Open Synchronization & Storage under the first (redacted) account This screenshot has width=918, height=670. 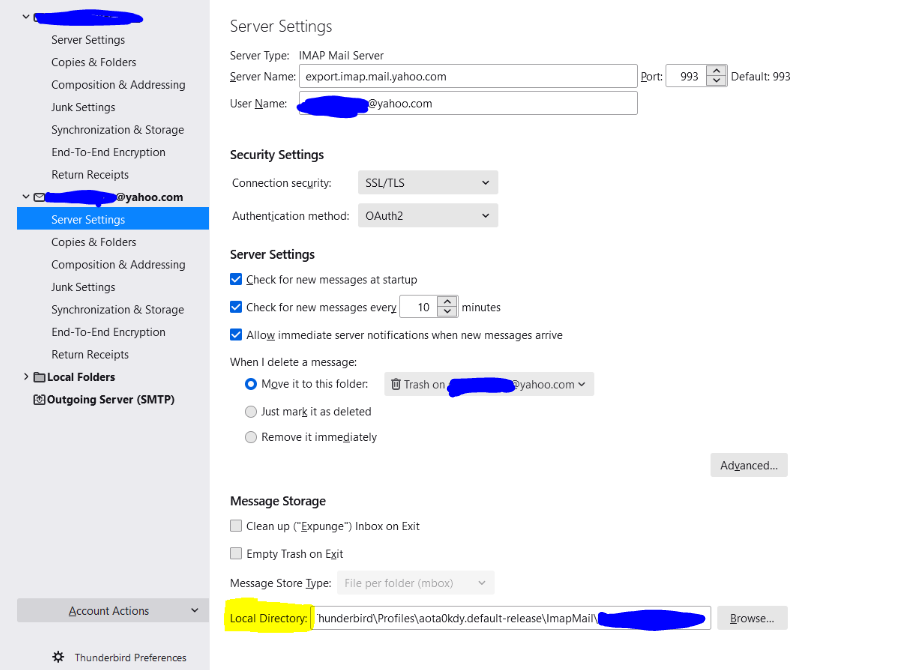(x=118, y=130)
